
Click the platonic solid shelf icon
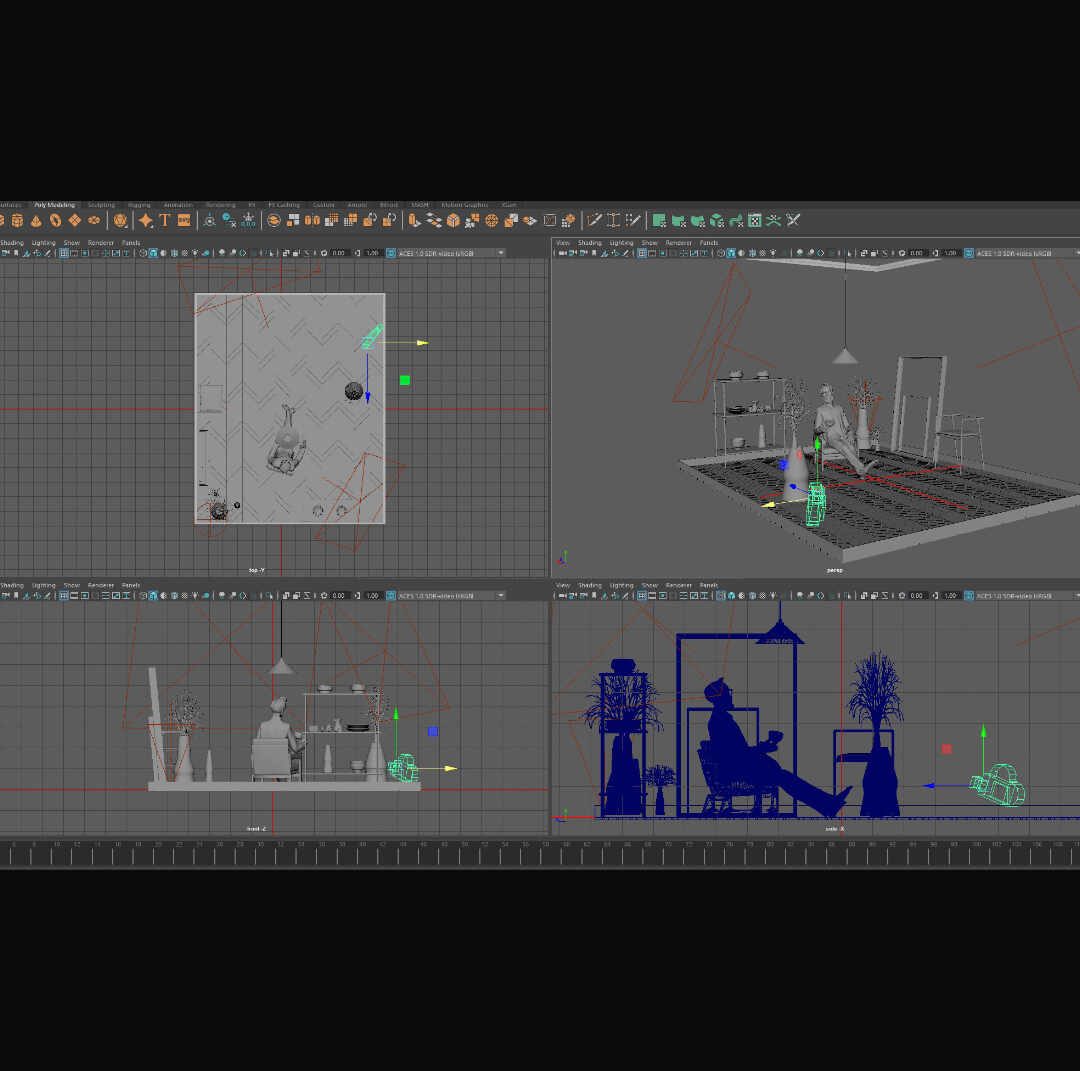121,221
